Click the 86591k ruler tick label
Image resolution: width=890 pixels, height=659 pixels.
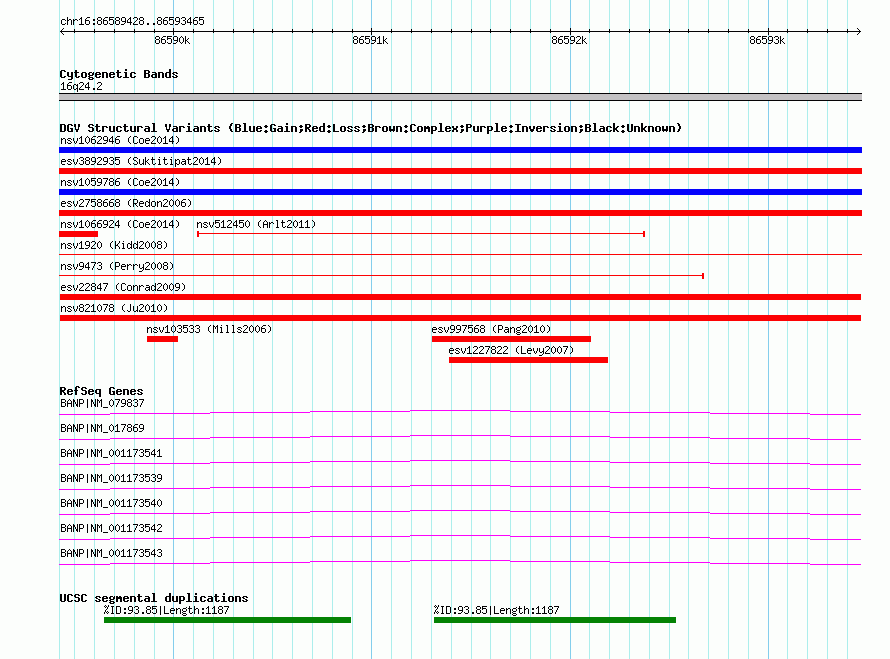click(x=370, y=40)
